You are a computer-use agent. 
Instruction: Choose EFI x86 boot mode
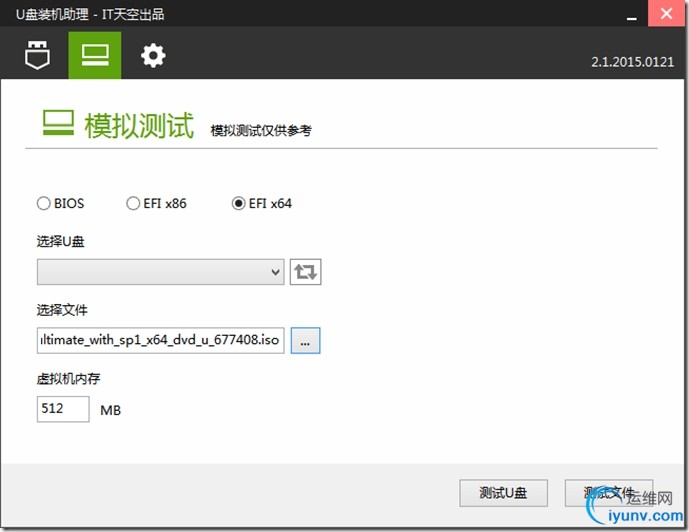(156, 203)
